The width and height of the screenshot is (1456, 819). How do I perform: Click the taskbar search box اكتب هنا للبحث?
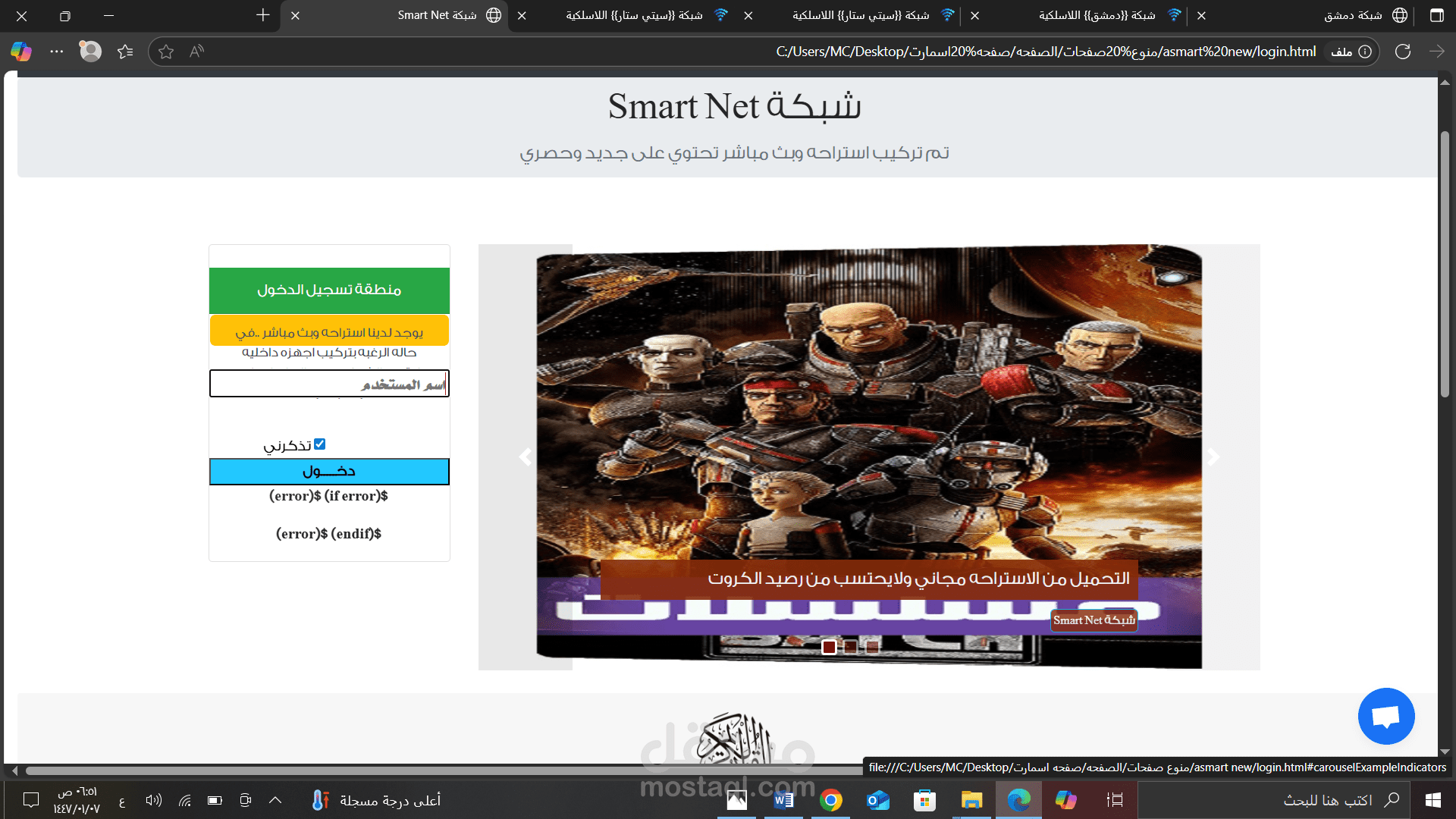[1274, 800]
